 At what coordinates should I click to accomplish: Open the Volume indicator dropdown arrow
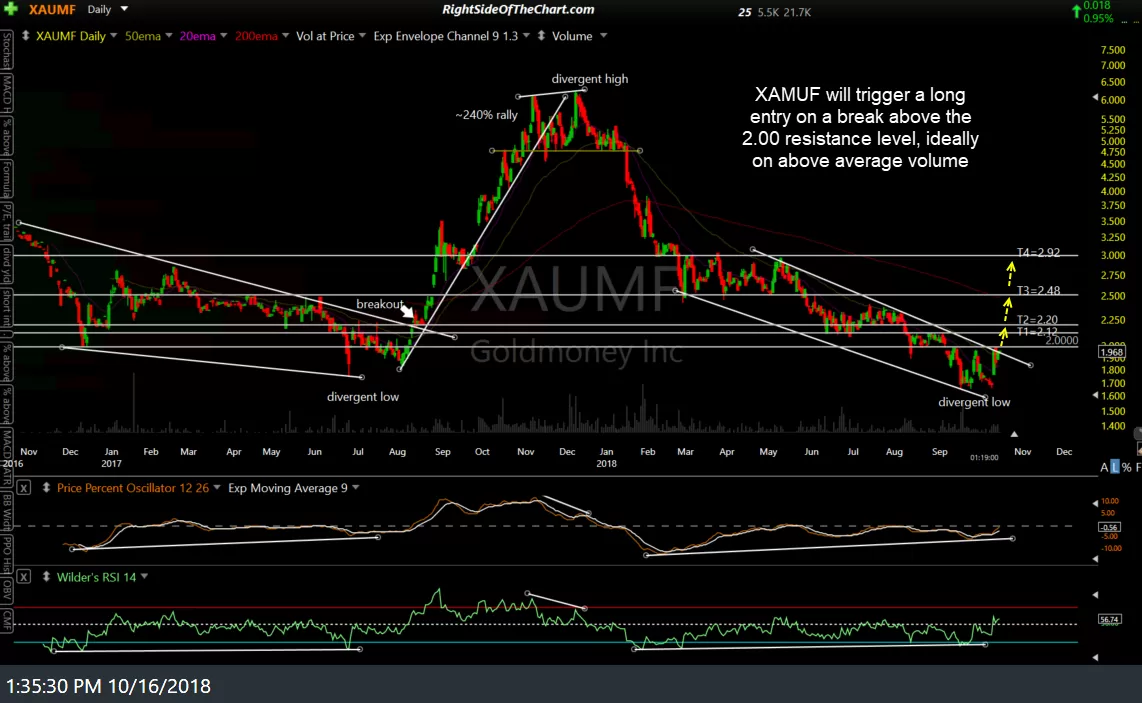point(603,36)
